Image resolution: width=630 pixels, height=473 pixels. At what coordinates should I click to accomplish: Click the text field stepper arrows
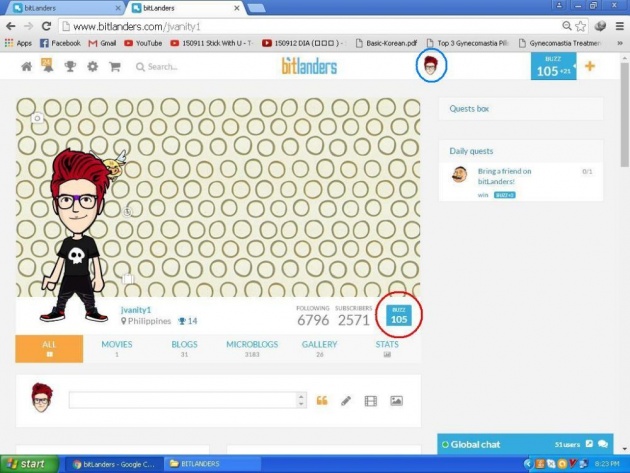click(301, 400)
